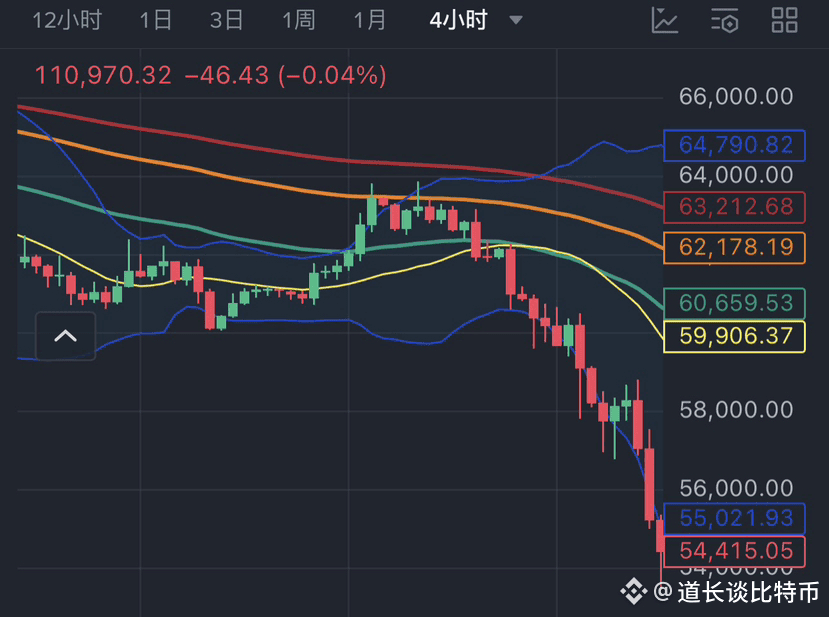
Task: Select the 1日 timeframe tab
Action: point(156,20)
